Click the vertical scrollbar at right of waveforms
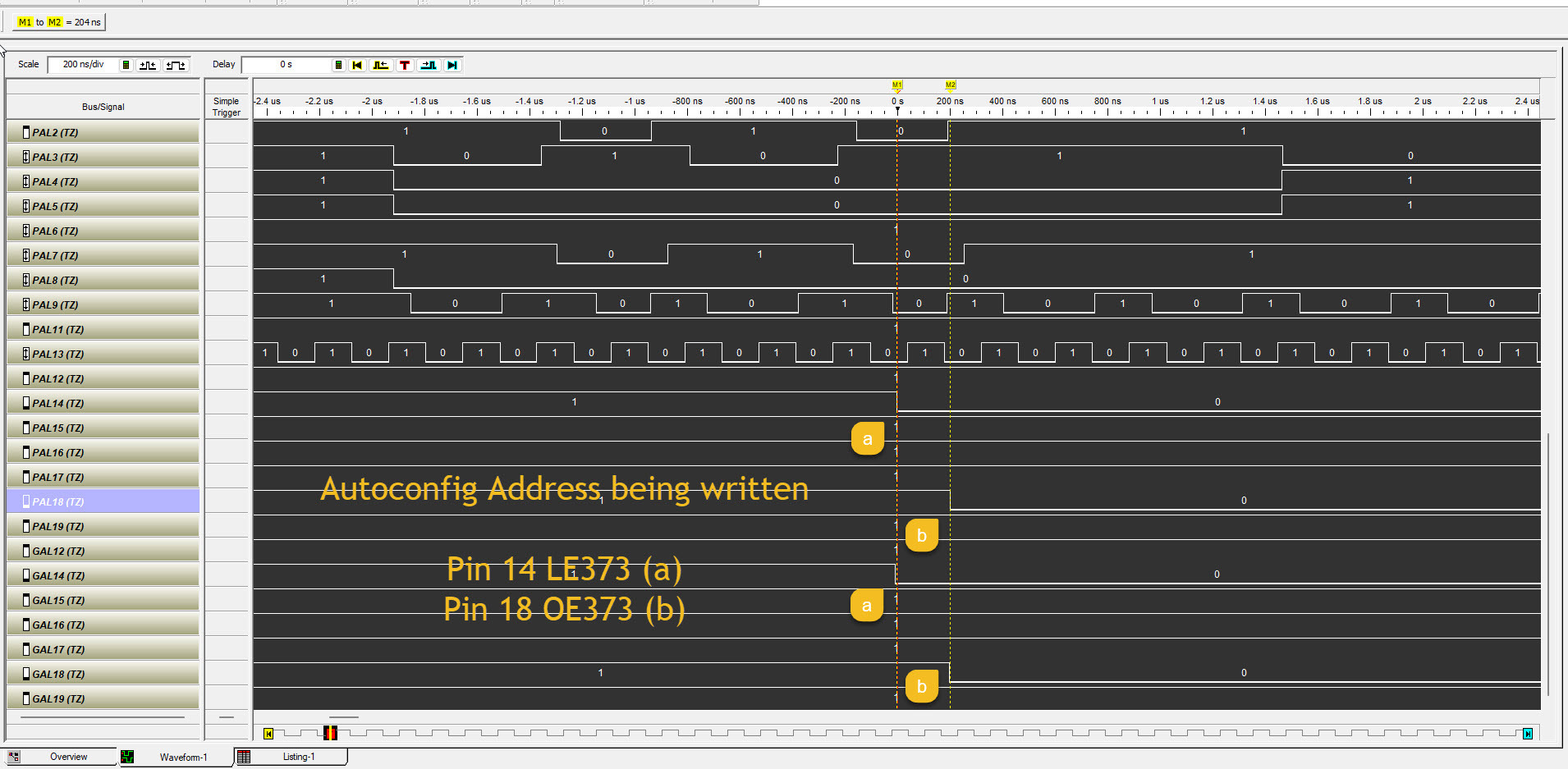Screen dimensions: 1568x769 1548,565
